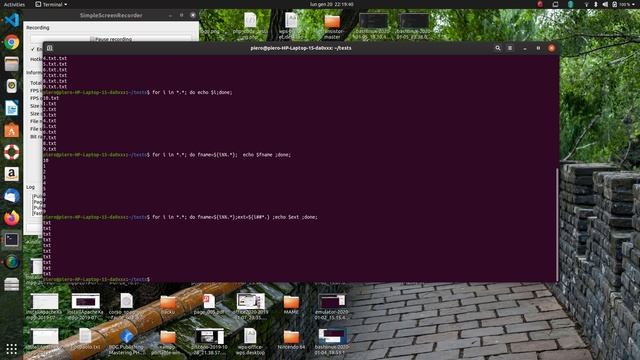Open the Terminal app menu in the top bar
This screenshot has height=360, width=640.
(51, 4)
